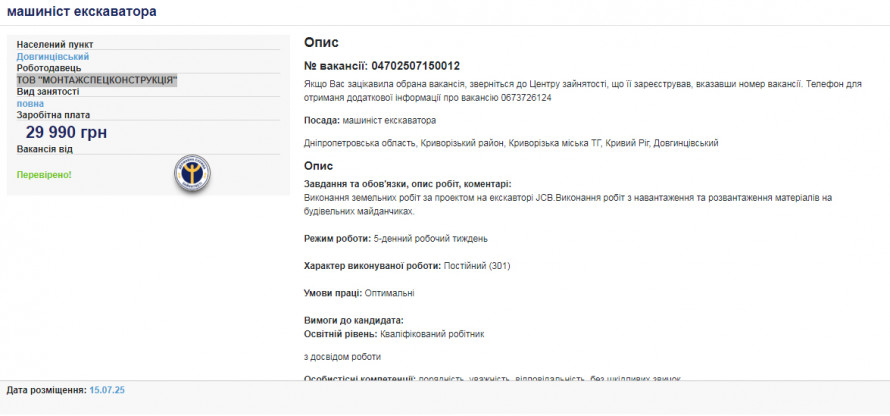This screenshot has height=416, width=890.
Task: Click the page title машиніст екскаватора
Action: 81,11
